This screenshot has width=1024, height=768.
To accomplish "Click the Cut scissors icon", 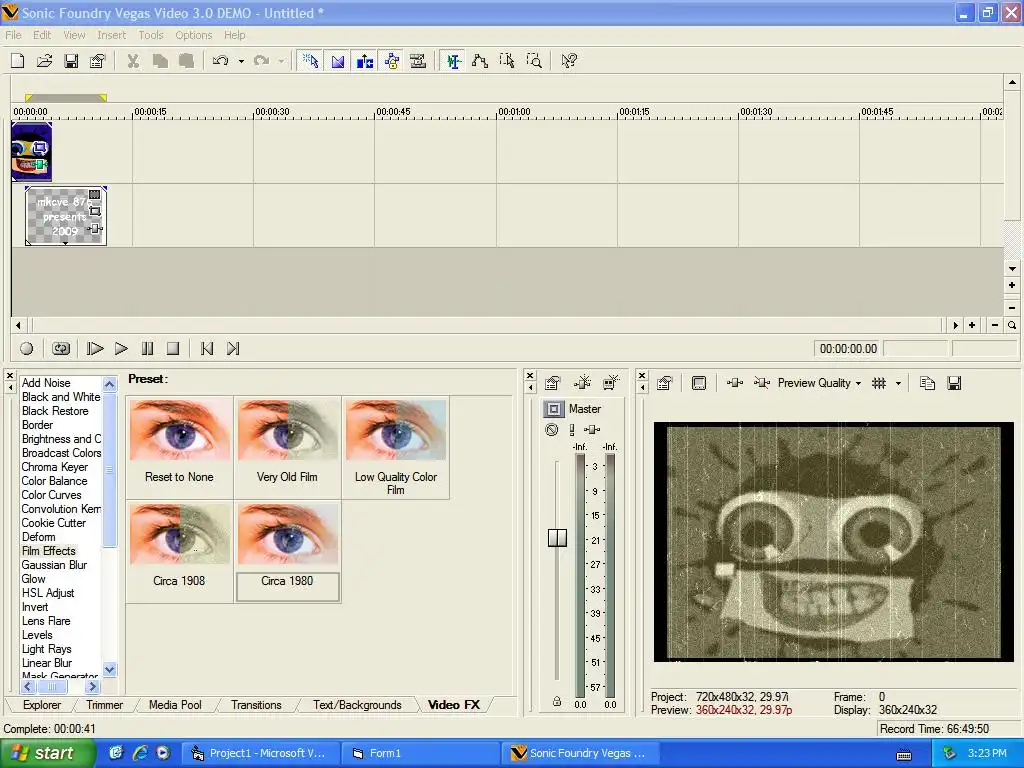I will [x=133, y=61].
